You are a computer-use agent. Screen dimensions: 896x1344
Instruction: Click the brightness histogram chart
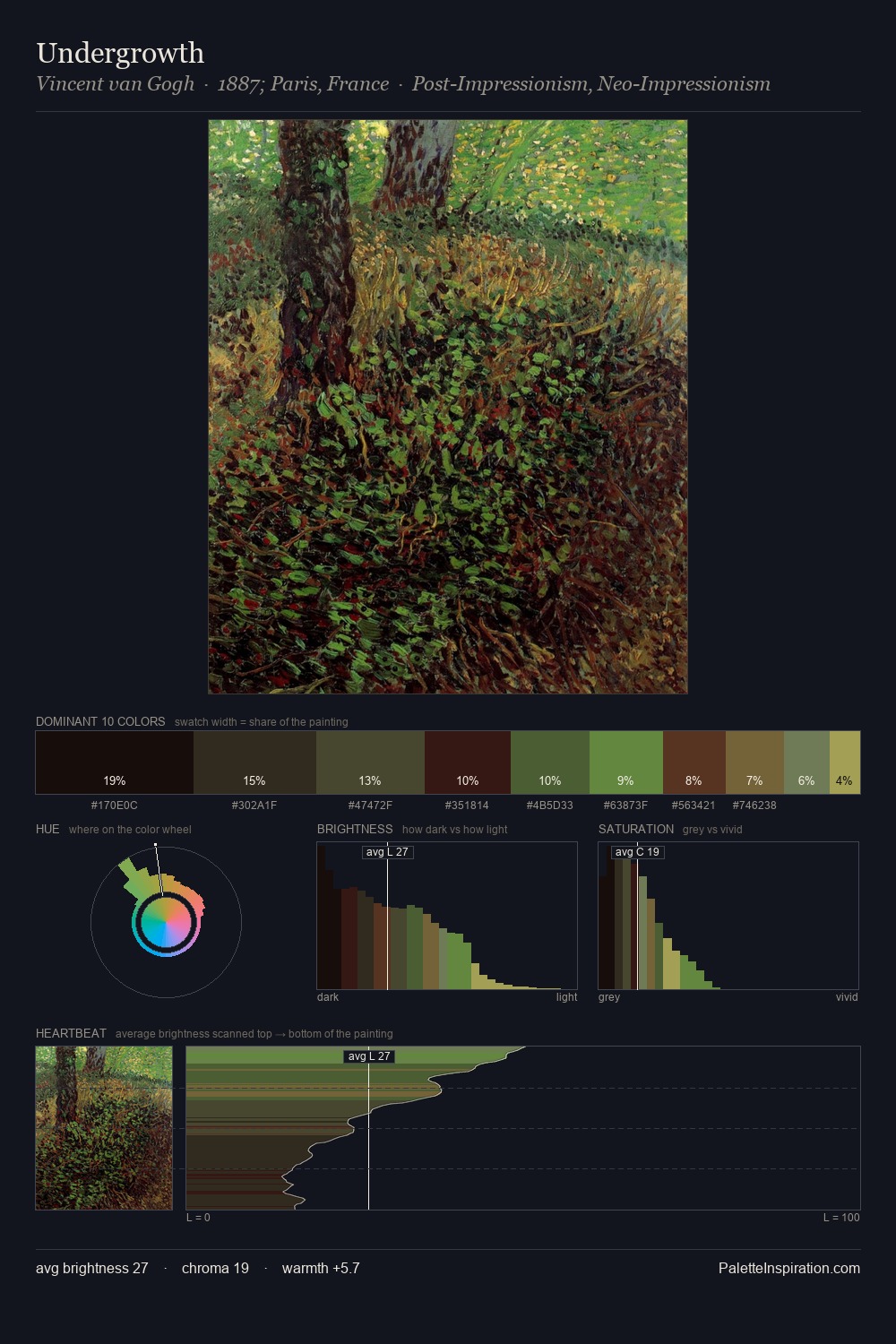447,916
